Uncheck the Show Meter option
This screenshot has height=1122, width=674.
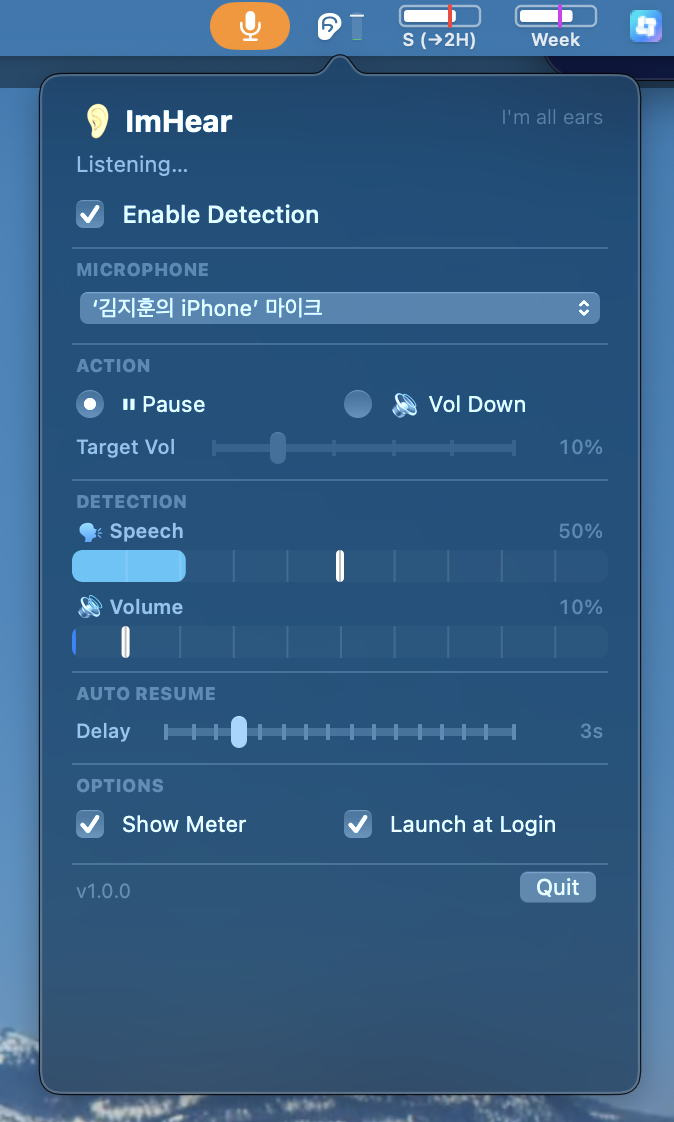tap(90, 824)
